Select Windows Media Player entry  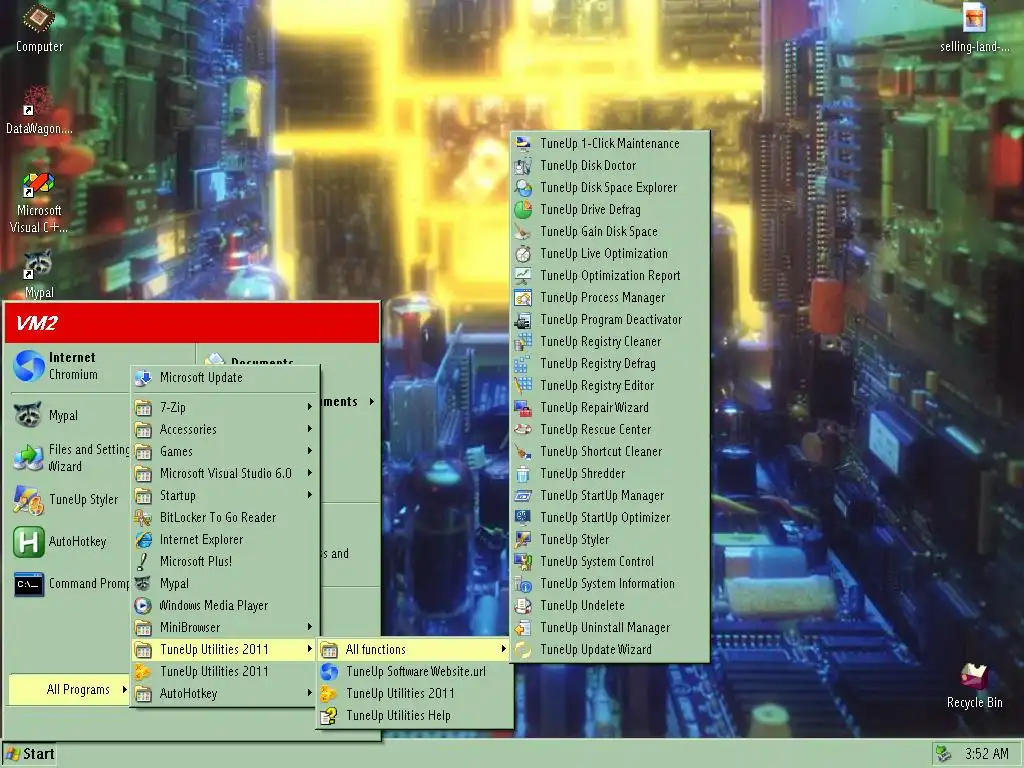point(225,606)
